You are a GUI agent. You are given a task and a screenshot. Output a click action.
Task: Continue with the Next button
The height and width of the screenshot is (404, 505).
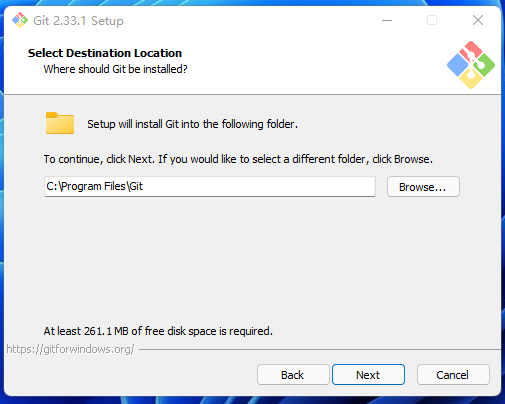(x=368, y=375)
